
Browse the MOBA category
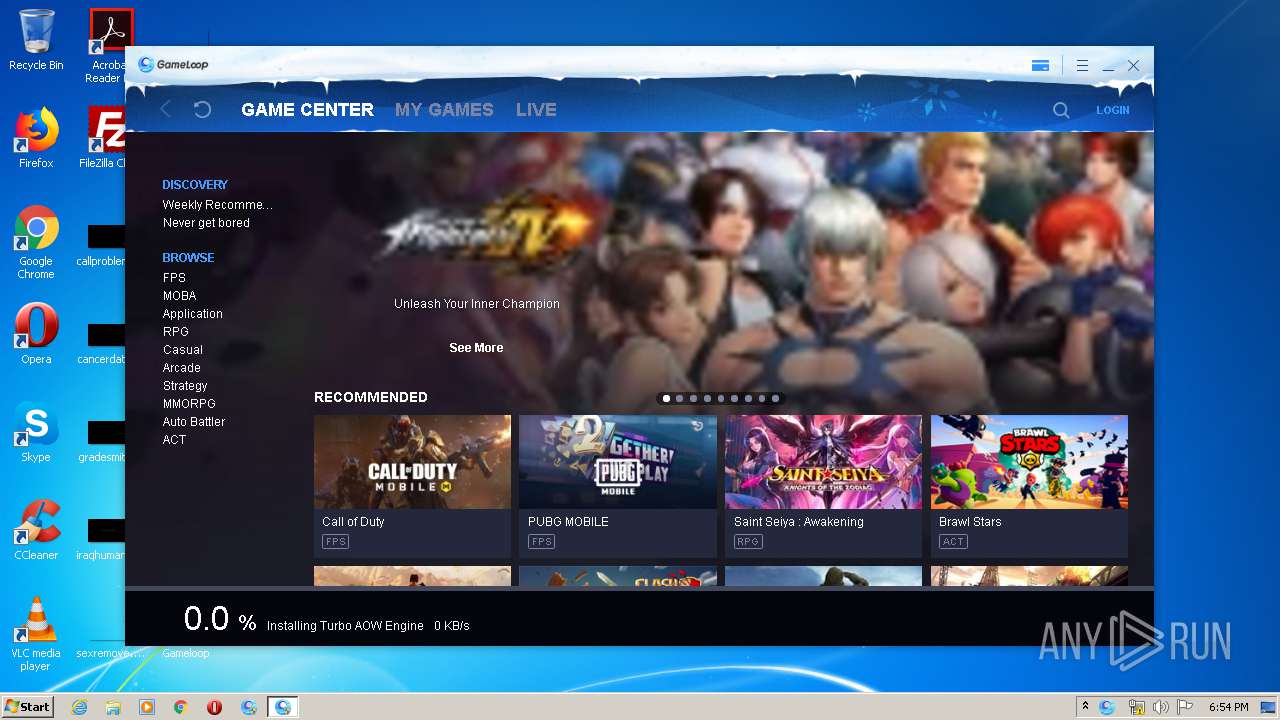179,296
